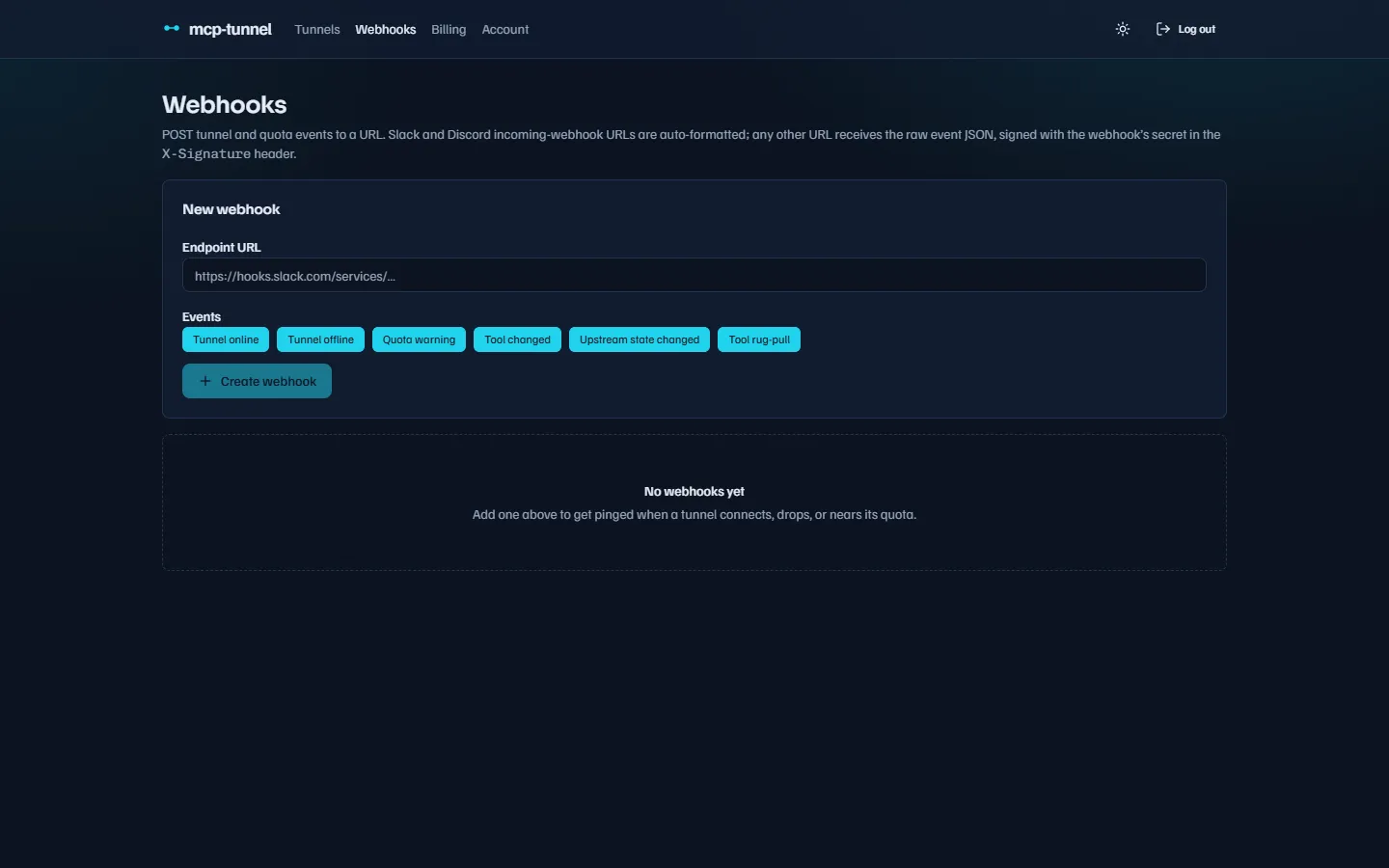
Task: Click the mcp-tunnel logo icon
Action: point(172,29)
